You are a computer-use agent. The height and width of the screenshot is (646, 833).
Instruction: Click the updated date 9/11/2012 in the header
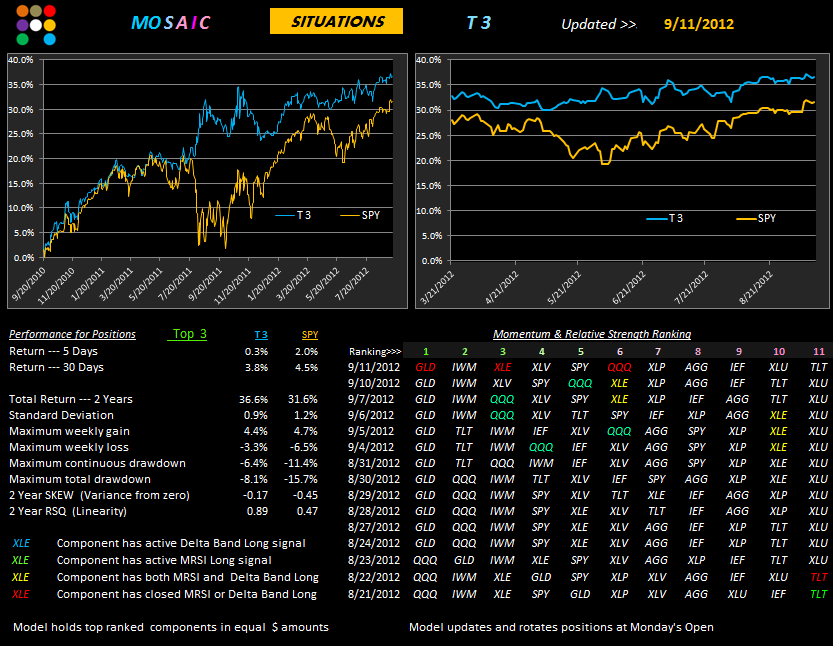(699, 24)
